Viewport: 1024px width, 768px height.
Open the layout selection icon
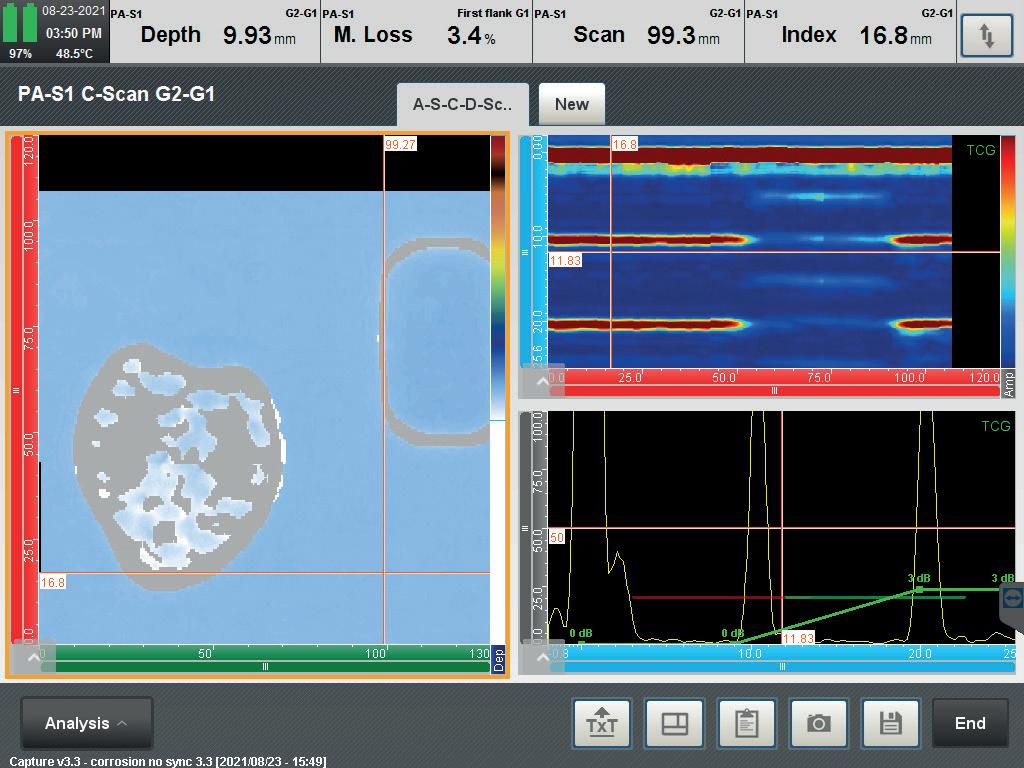(x=674, y=723)
